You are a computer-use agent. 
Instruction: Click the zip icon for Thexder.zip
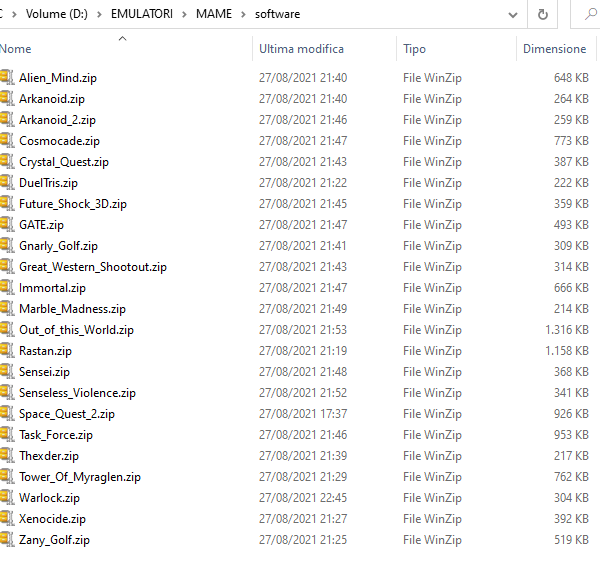[7, 455]
